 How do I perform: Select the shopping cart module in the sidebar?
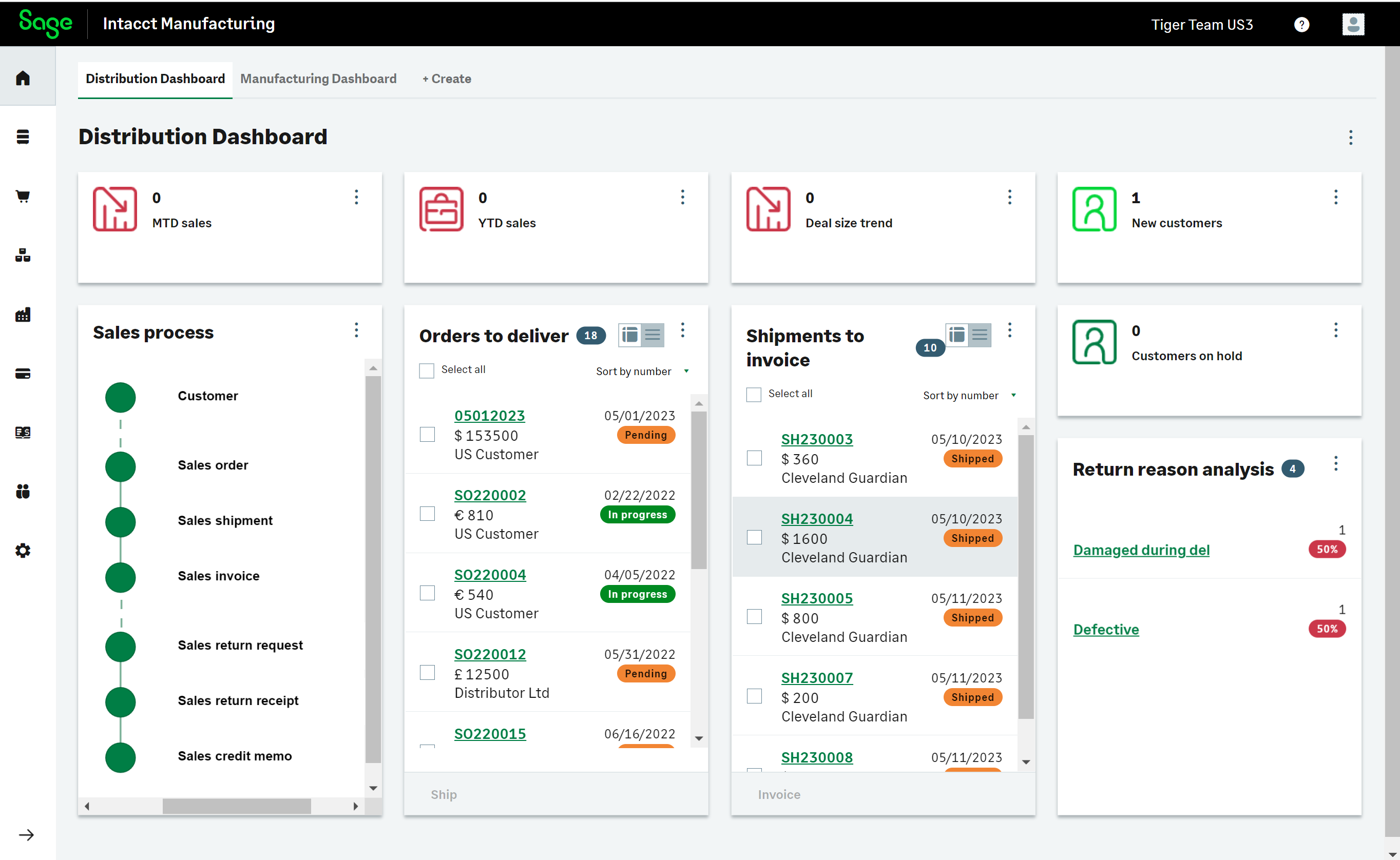[x=23, y=196]
